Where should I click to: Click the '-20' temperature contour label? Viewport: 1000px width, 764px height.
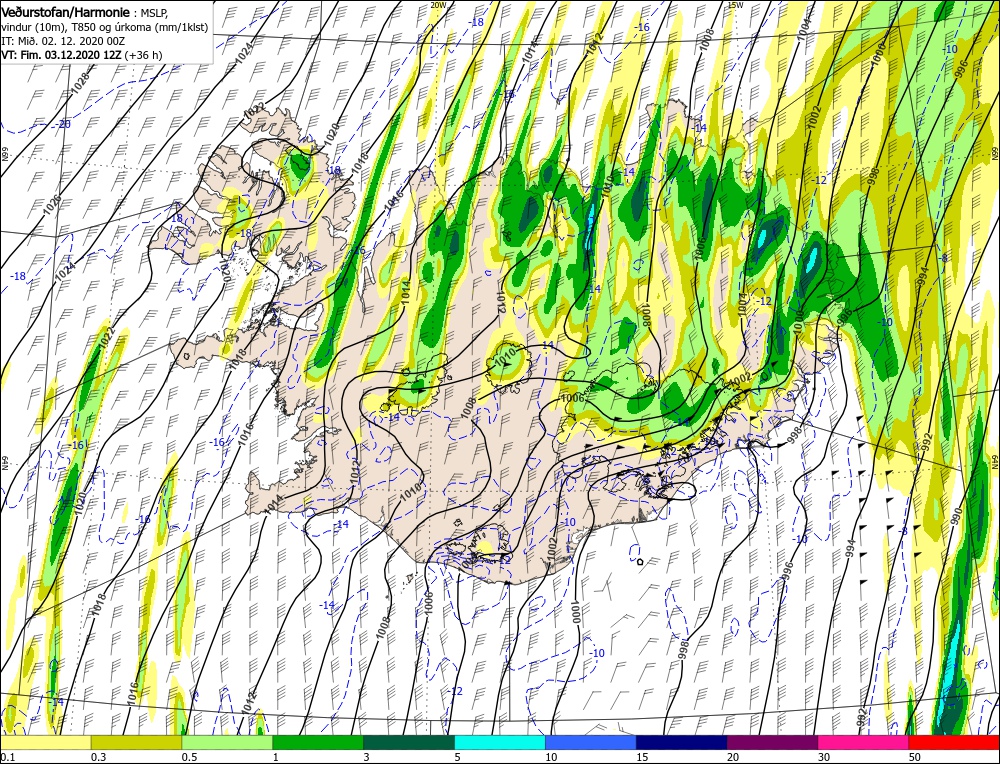click(x=62, y=124)
